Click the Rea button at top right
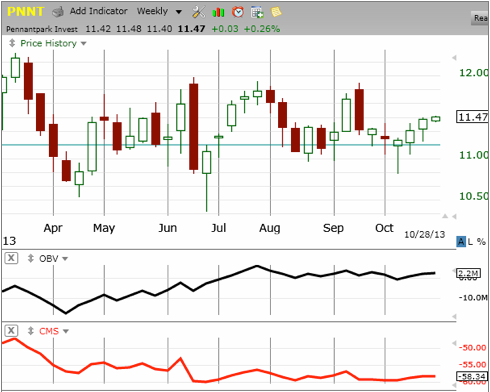This screenshot has width=490, height=392. pyautogui.click(x=480, y=18)
